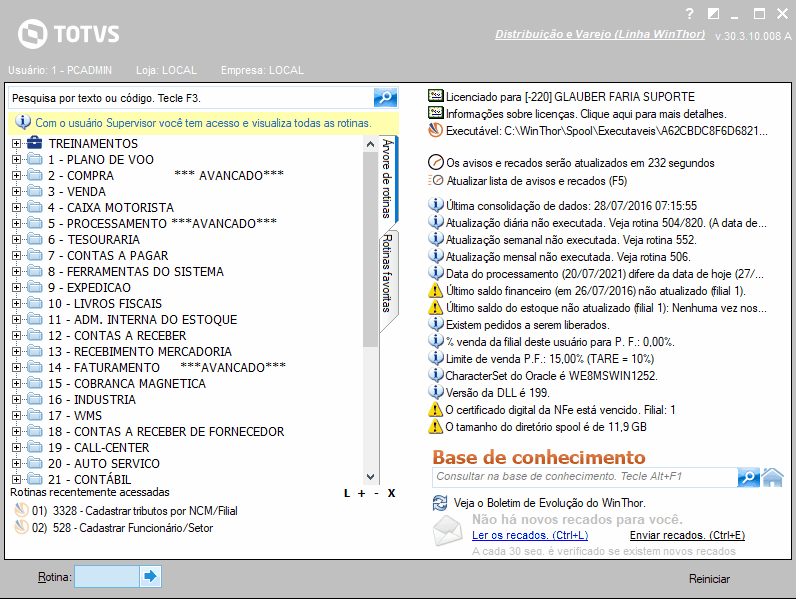Expand the 14 - FATURAMENTO node

[17, 368]
